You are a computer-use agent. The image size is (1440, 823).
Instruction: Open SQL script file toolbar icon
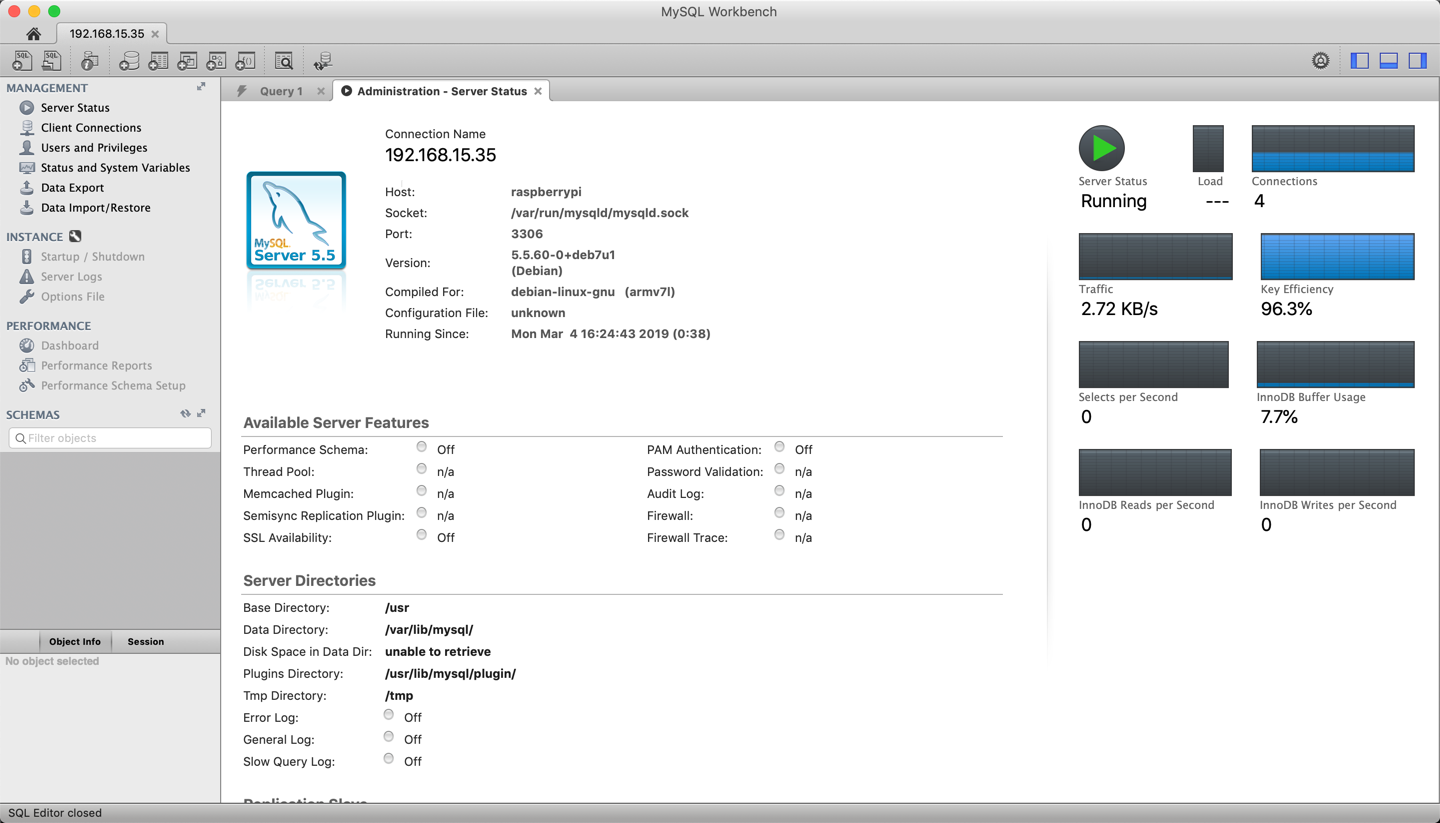point(51,61)
